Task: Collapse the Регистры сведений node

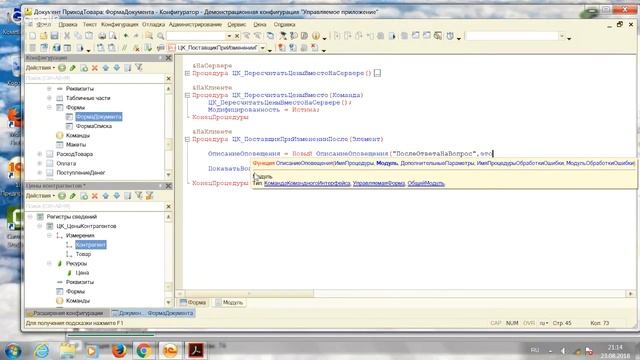Action: tap(30, 217)
